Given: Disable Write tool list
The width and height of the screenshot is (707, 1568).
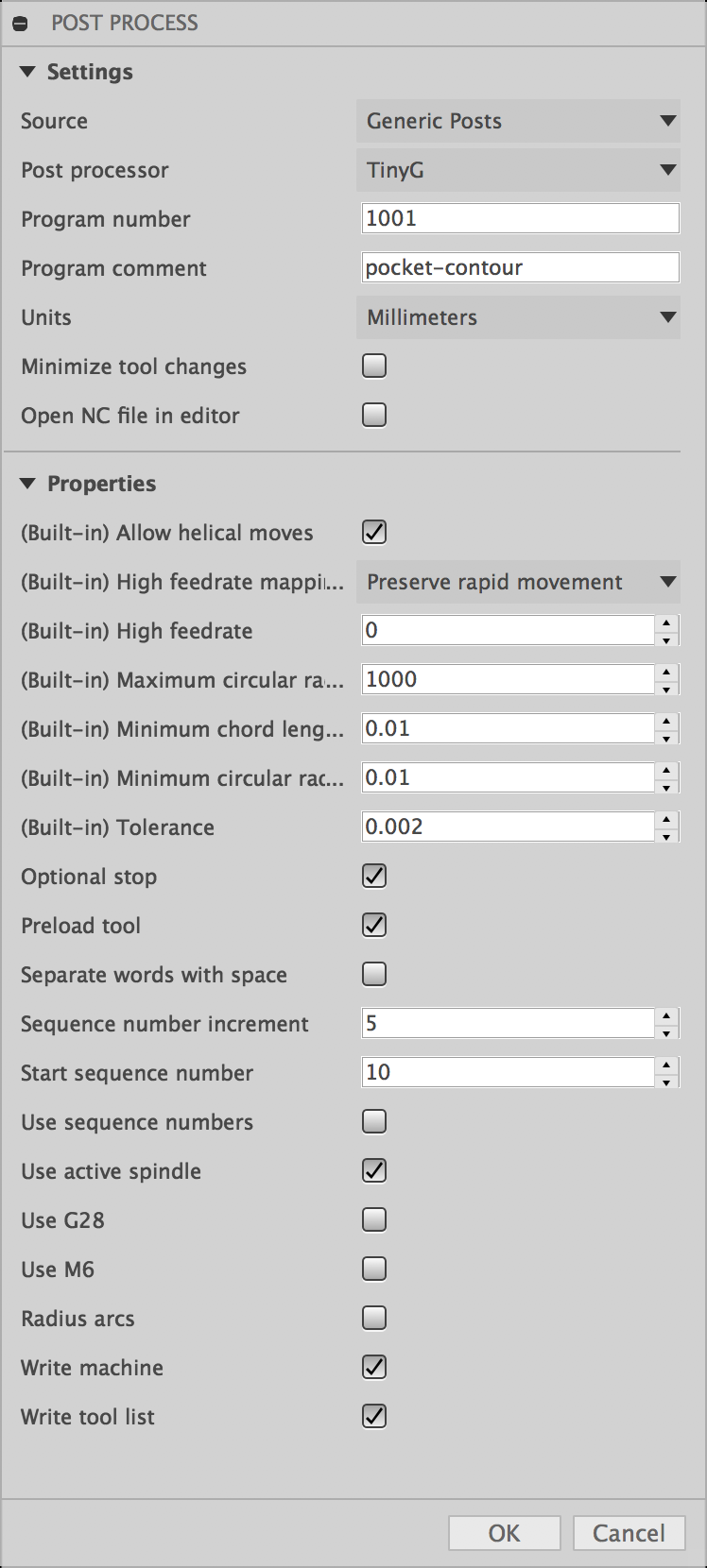Looking at the screenshot, I should pyautogui.click(x=373, y=1416).
